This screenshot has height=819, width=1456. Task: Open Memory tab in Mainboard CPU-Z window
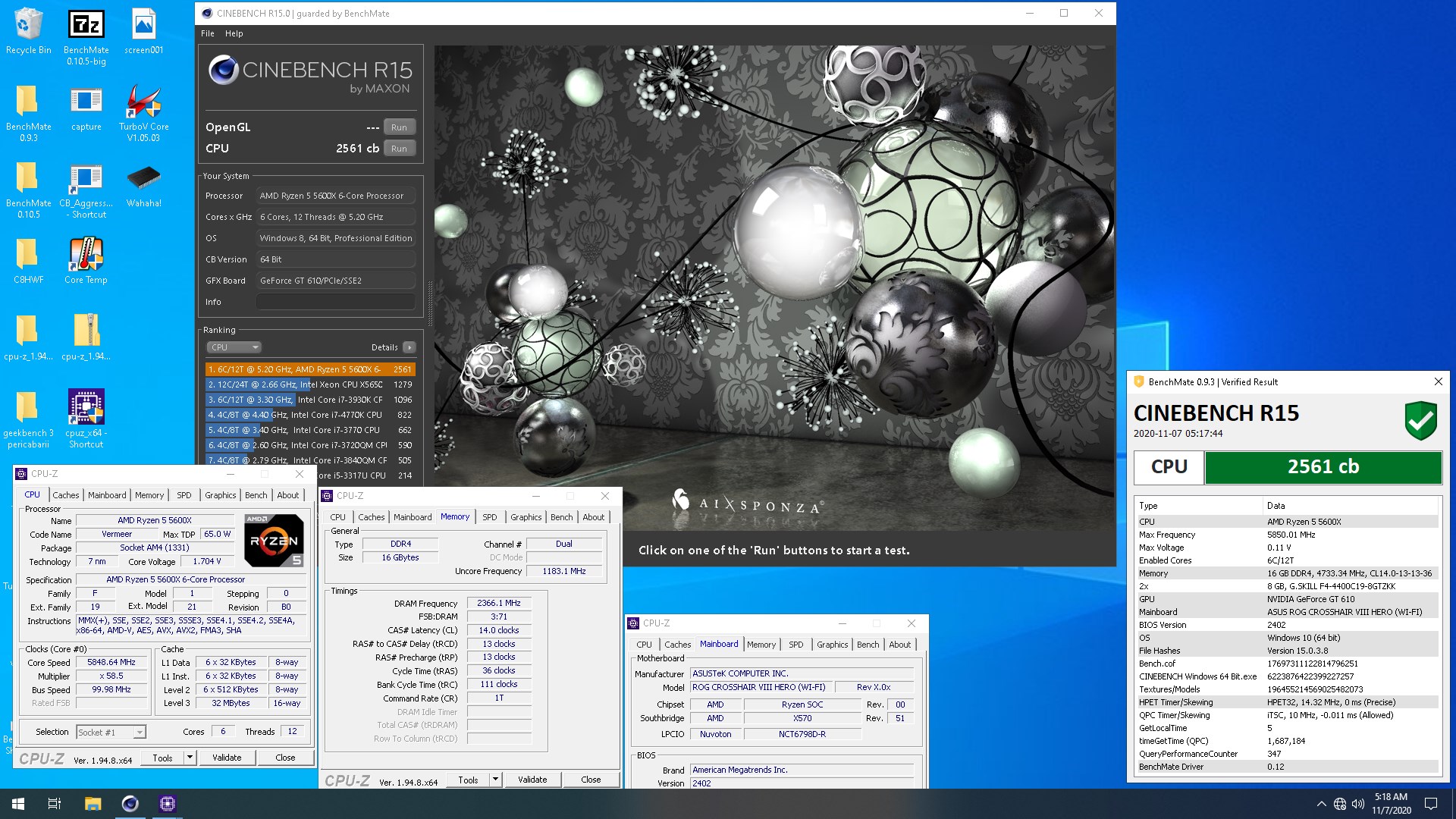click(x=761, y=645)
